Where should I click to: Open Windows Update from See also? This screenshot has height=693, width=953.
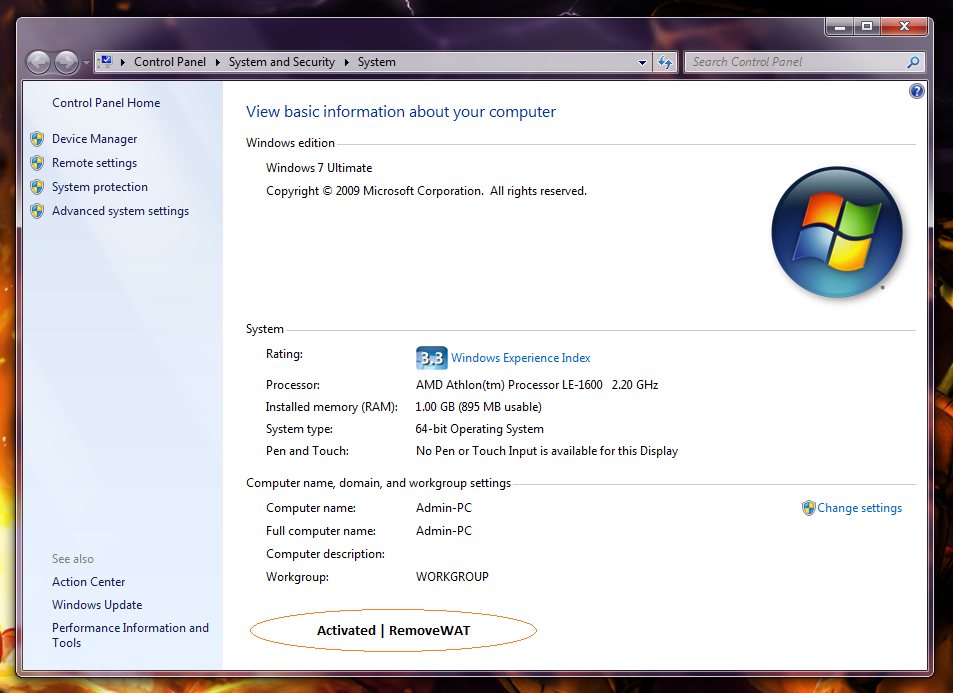(x=97, y=605)
